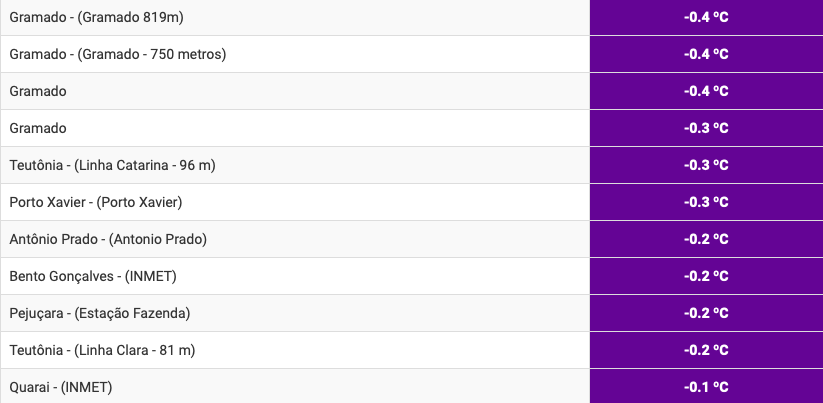The height and width of the screenshot is (403, 823).
Task: Select Teutônia Linha Clara 81 m name
Action: pyautogui.click(x=102, y=350)
